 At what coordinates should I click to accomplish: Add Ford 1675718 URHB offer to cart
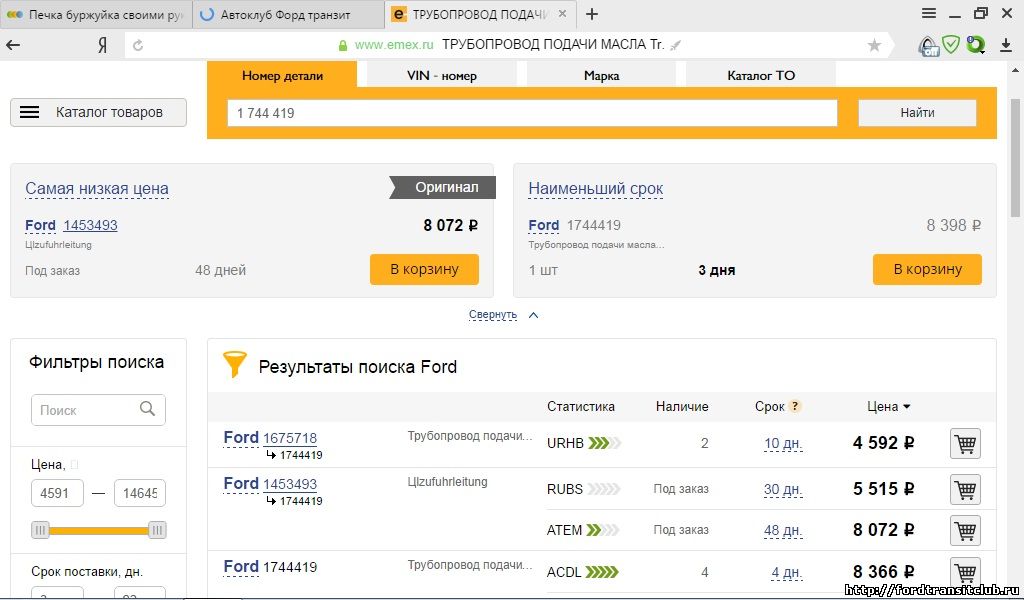965,444
